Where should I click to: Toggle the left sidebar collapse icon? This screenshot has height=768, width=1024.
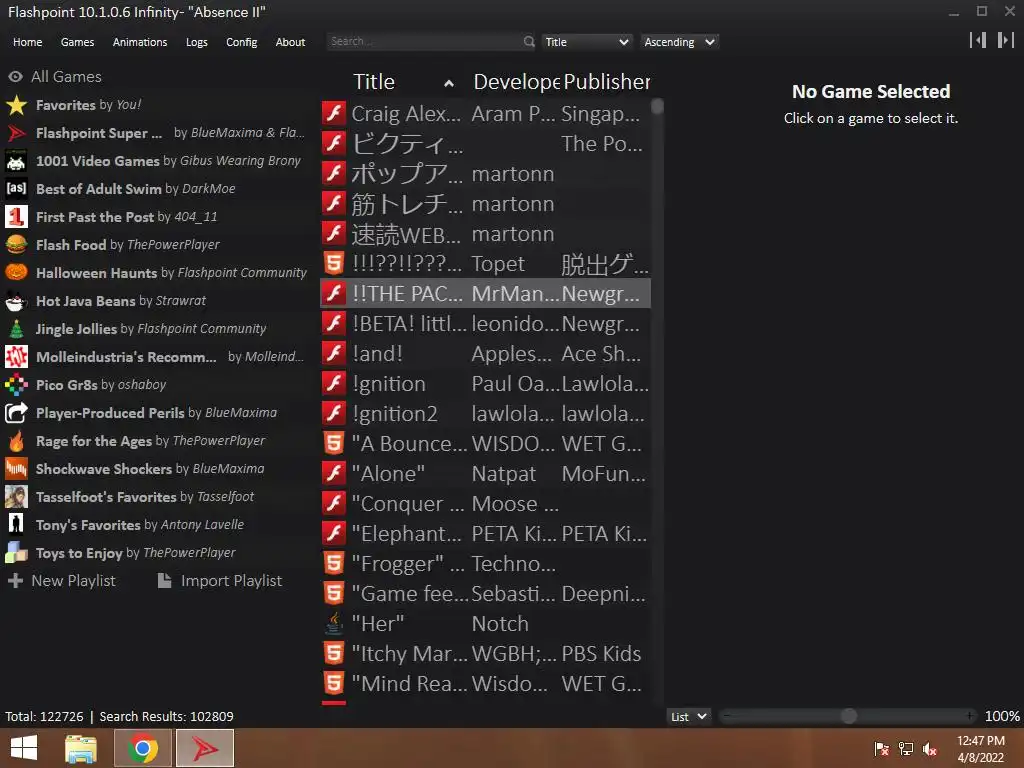(978, 40)
